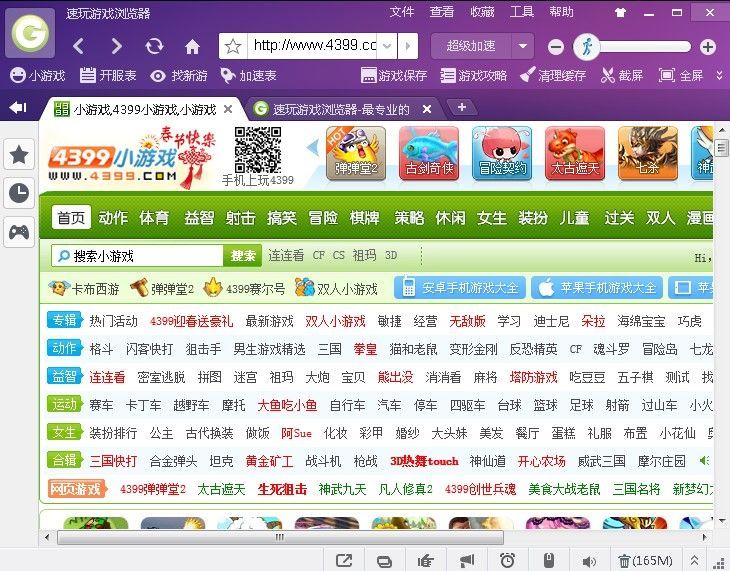The height and width of the screenshot is (571, 730).
Task: Open history clock in left sidebar
Action: [x=19, y=193]
